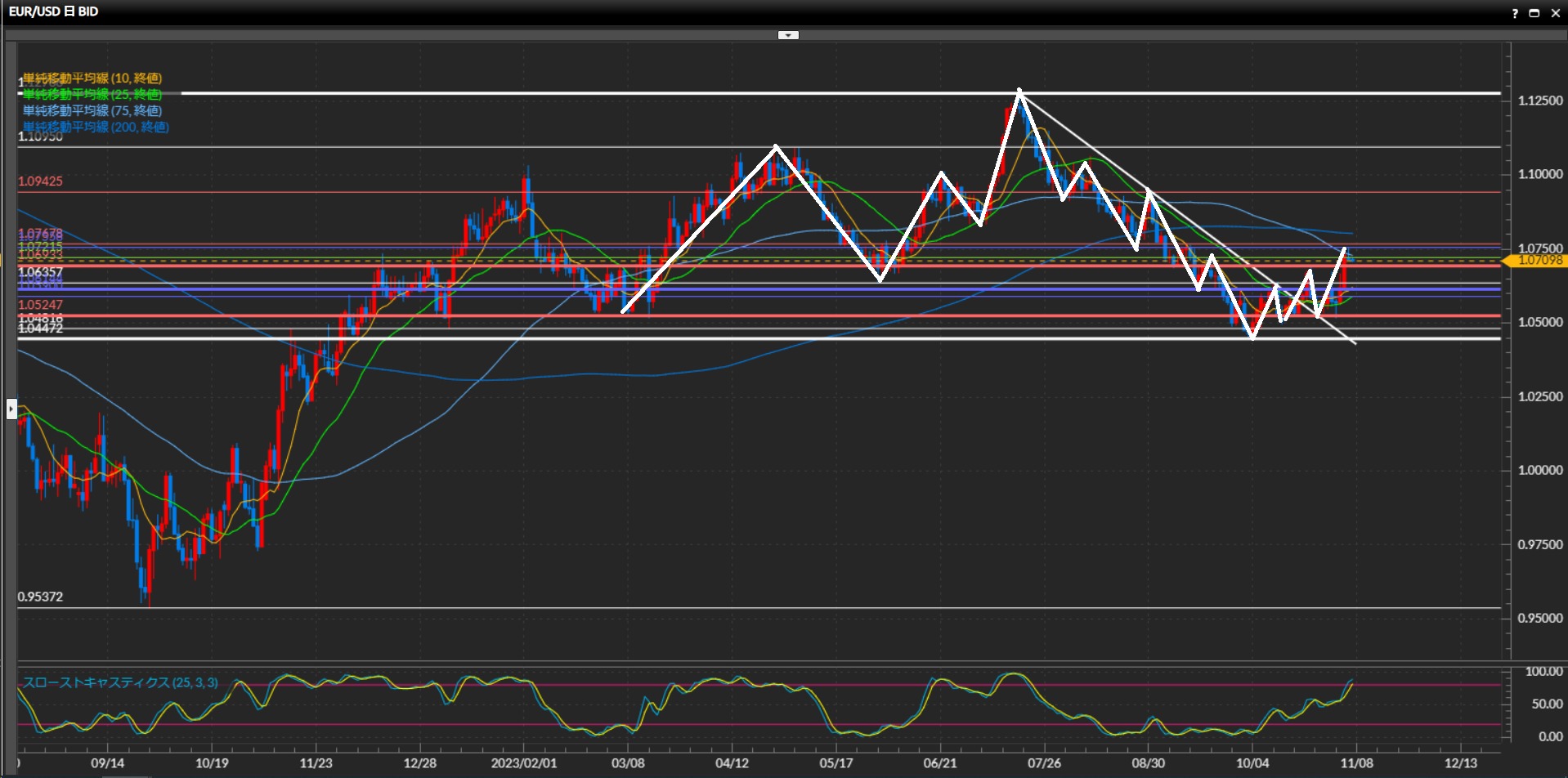Expand the left side panel arrow
This screenshot has height=778, width=1568.
[x=11, y=408]
